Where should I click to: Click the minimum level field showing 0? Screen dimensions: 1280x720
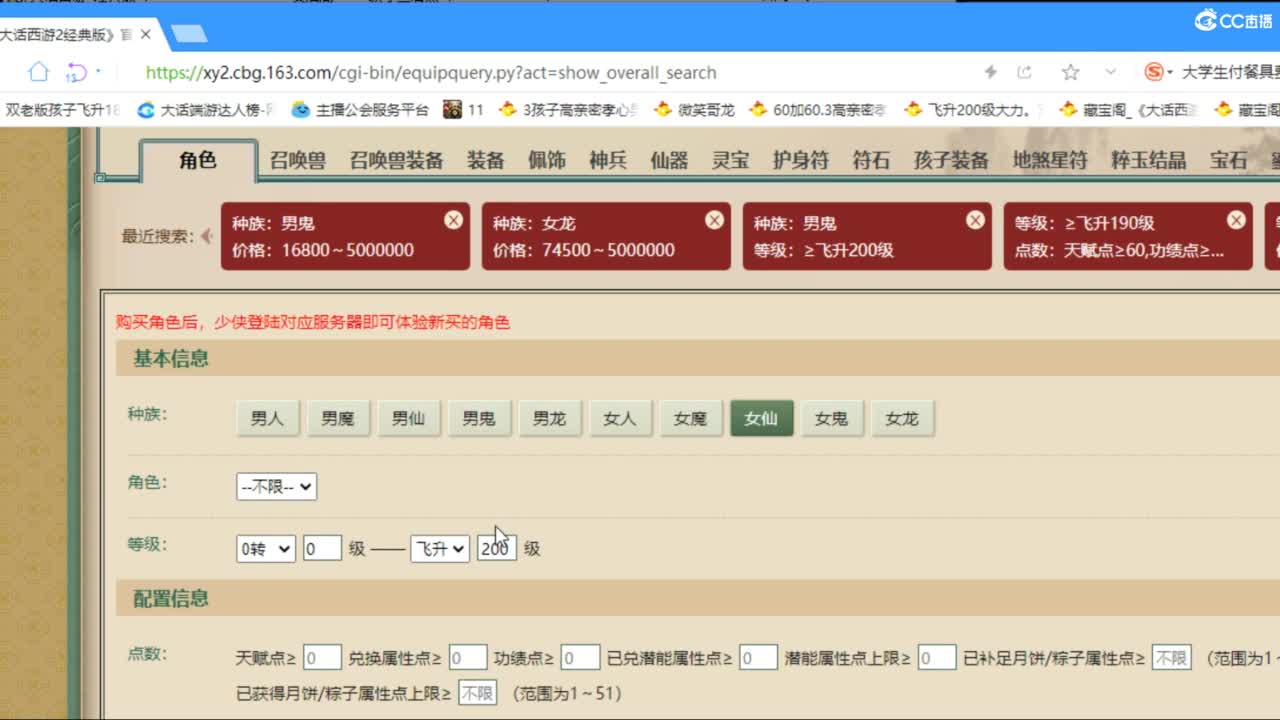[322, 548]
